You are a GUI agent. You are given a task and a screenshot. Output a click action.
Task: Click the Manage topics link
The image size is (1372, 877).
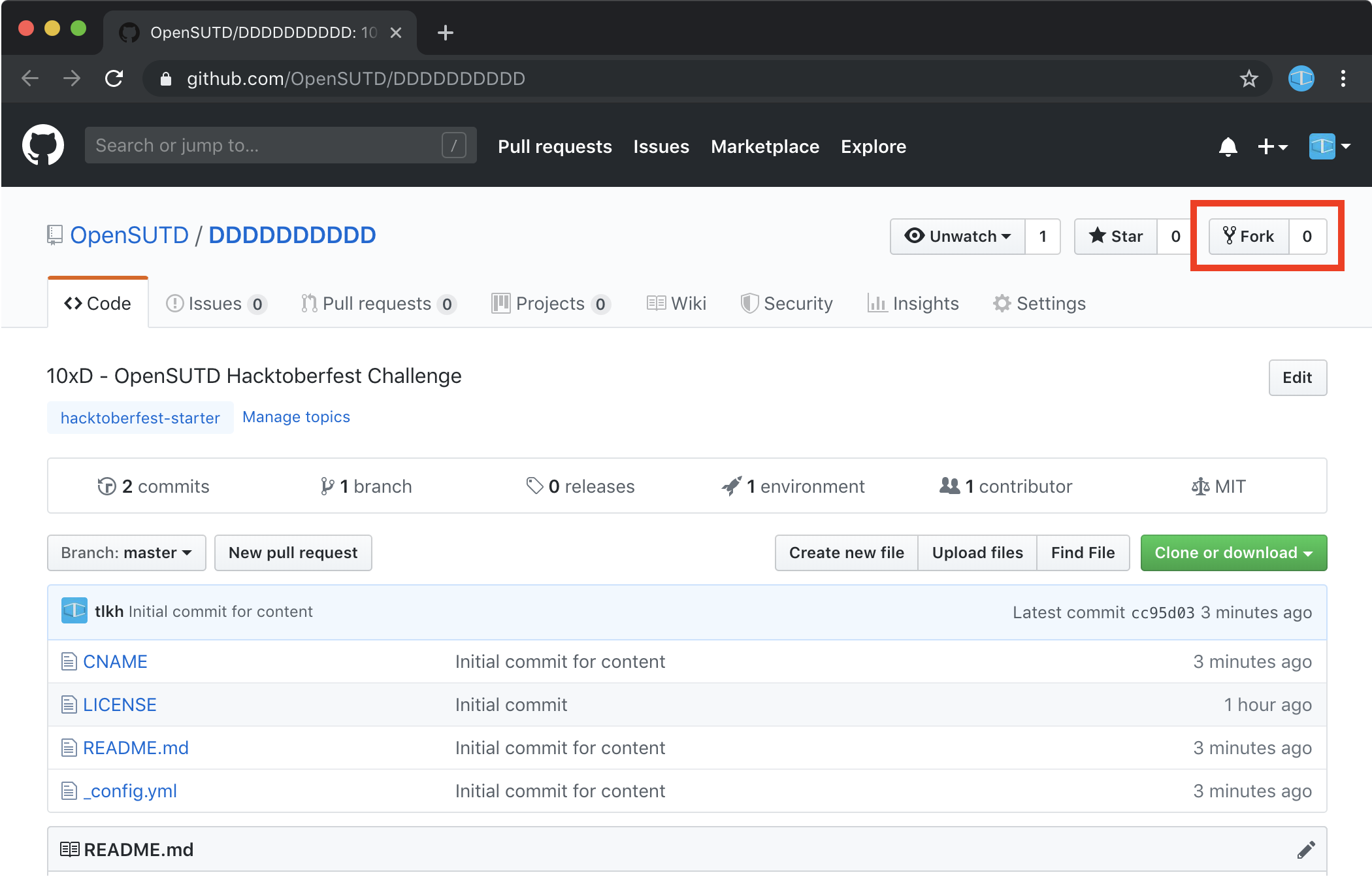coord(296,417)
